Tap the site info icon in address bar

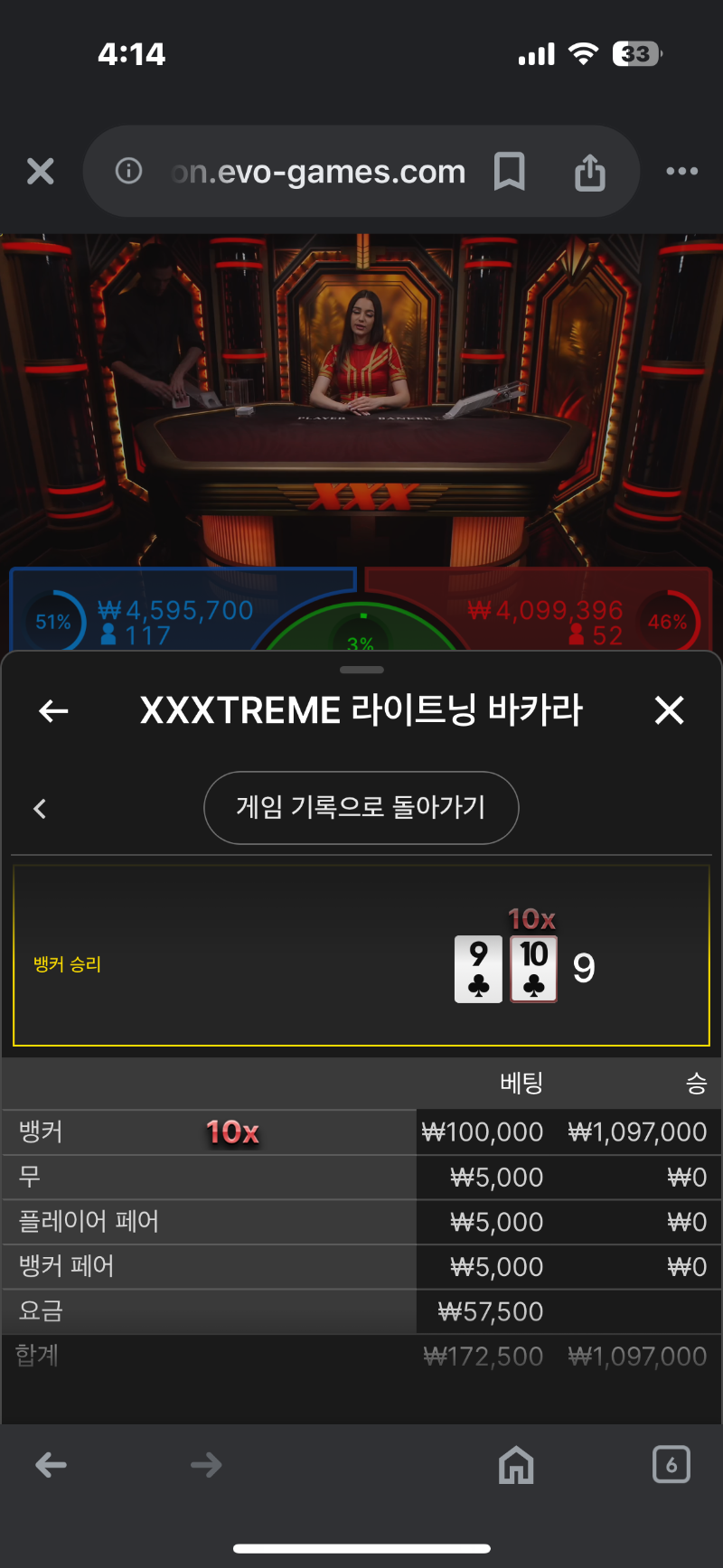click(128, 171)
